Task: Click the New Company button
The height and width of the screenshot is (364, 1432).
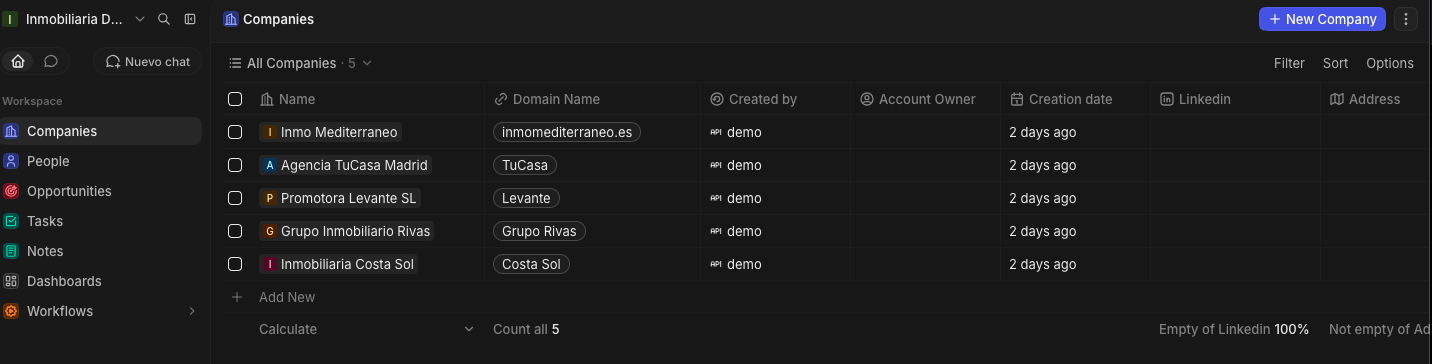Action: pyautogui.click(x=1322, y=19)
